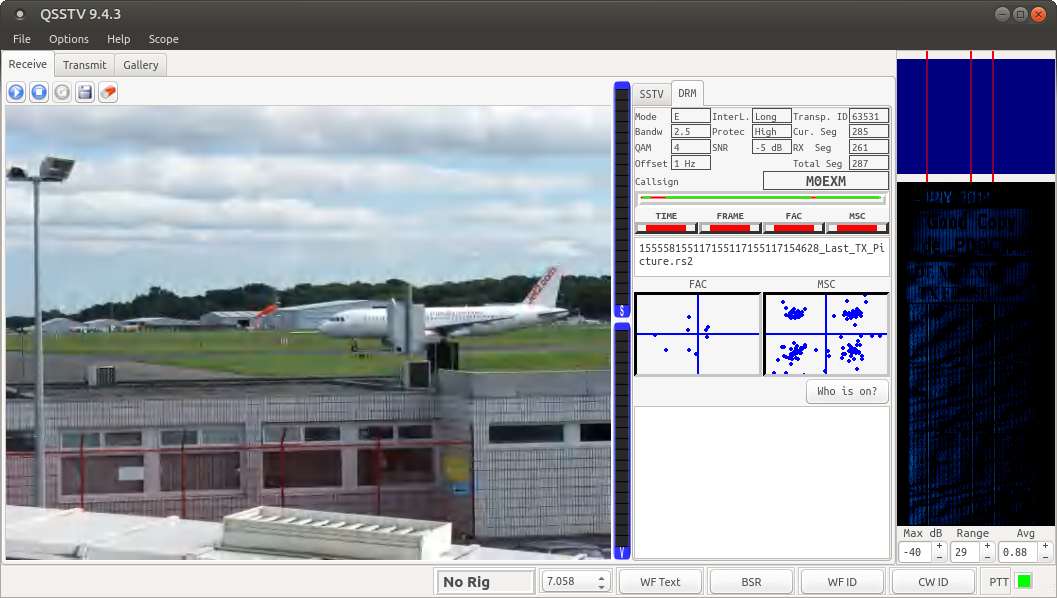Switch to the Transmit tab
Image resolution: width=1057 pixels, height=598 pixels.
click(x=84, y=65)
